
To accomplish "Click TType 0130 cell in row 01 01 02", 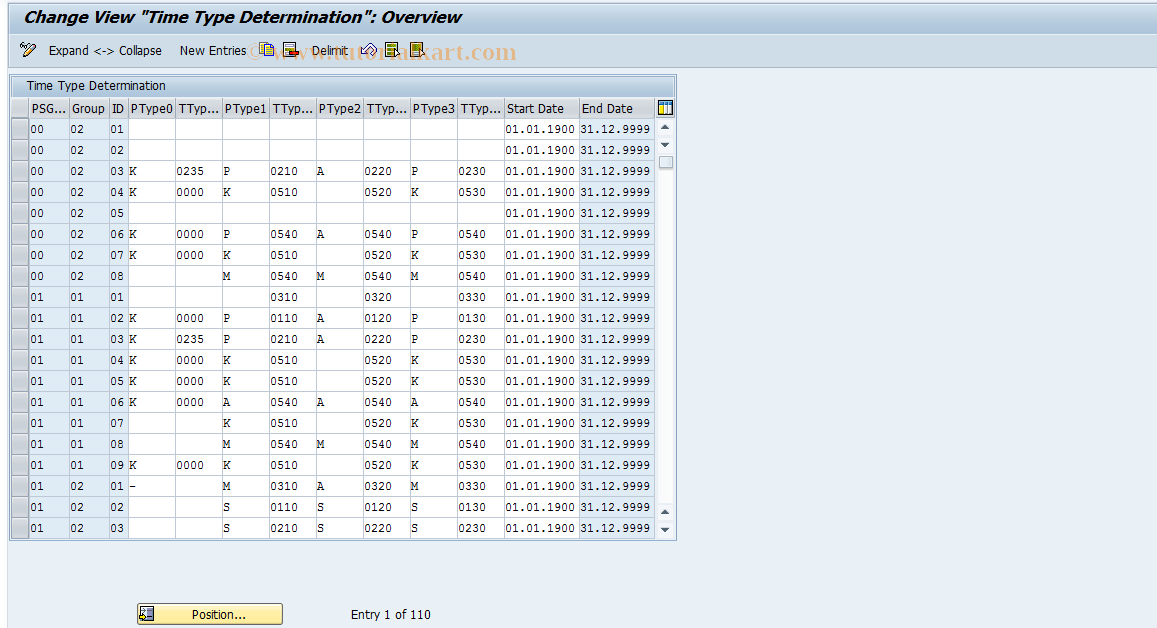I will (x=481, y=318).
